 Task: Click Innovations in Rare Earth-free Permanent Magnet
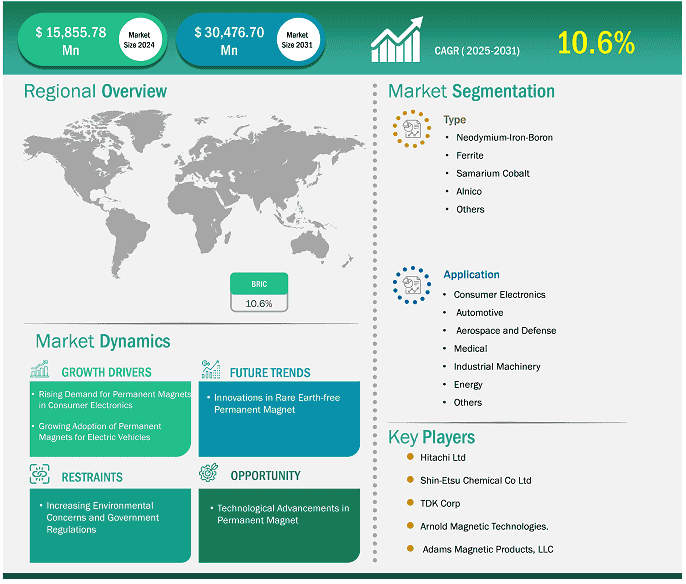(x=277, y=403)
